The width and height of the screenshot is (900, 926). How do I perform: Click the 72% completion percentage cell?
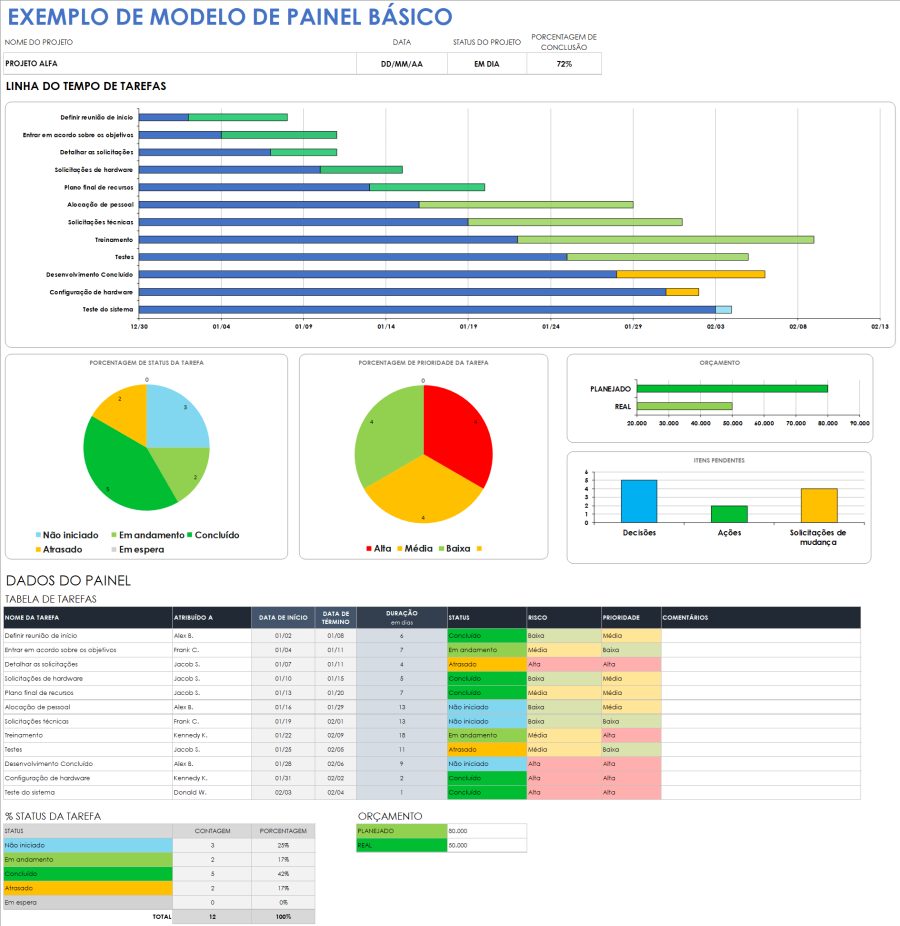563,62
